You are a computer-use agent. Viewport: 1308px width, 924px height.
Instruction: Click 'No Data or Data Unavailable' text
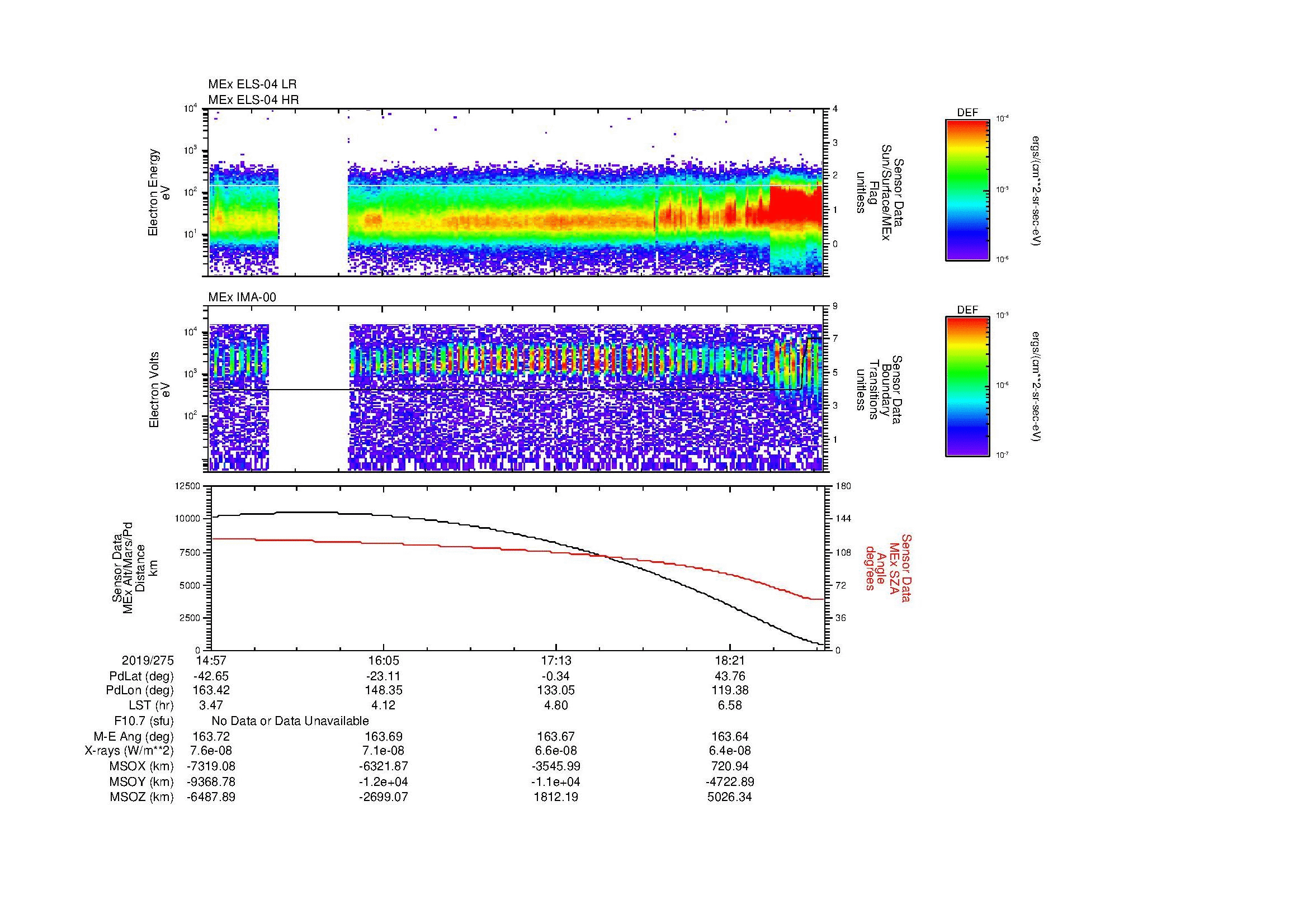[290, 721]
